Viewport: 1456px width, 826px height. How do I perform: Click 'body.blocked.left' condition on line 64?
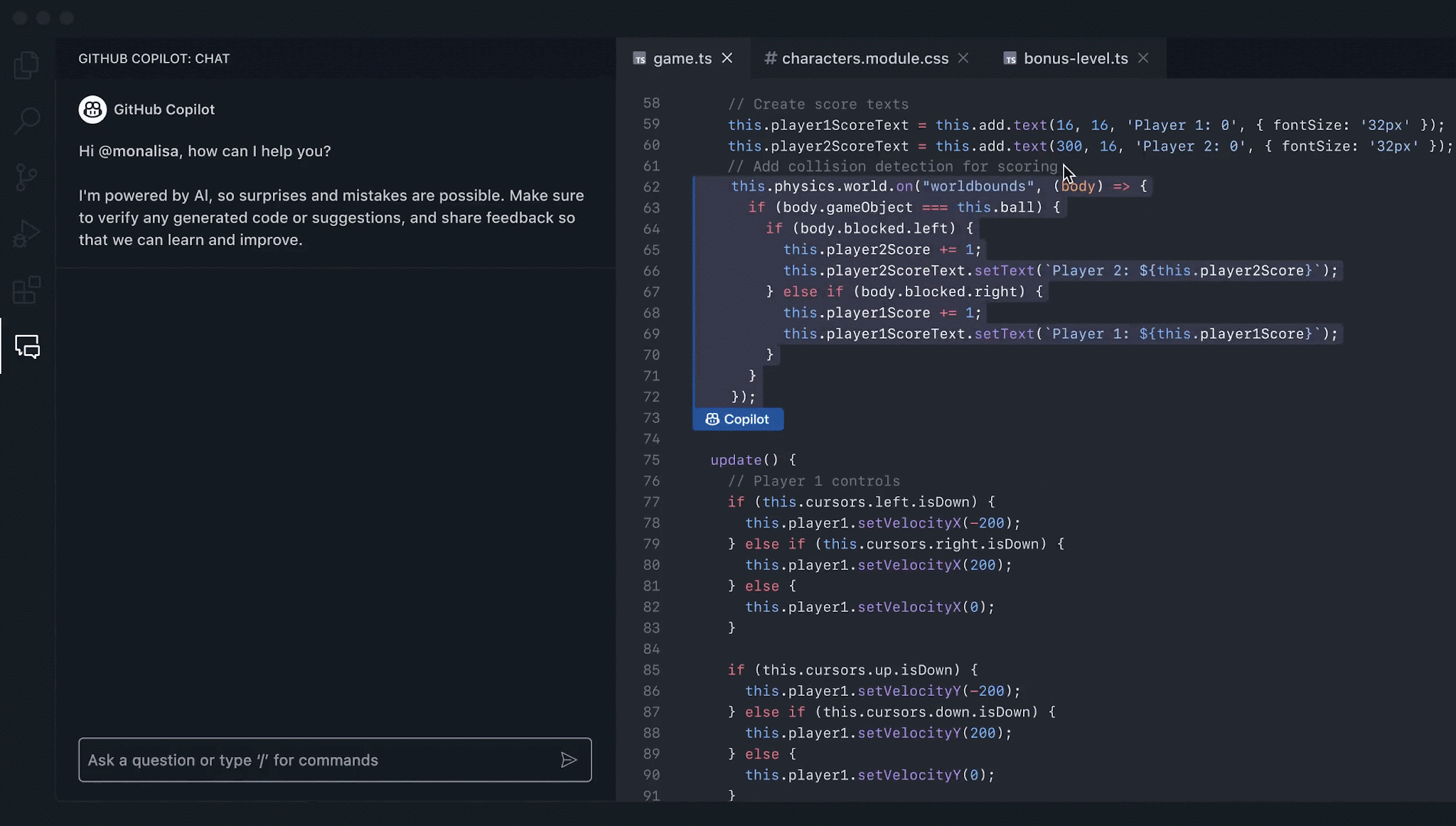click(874, 229)
